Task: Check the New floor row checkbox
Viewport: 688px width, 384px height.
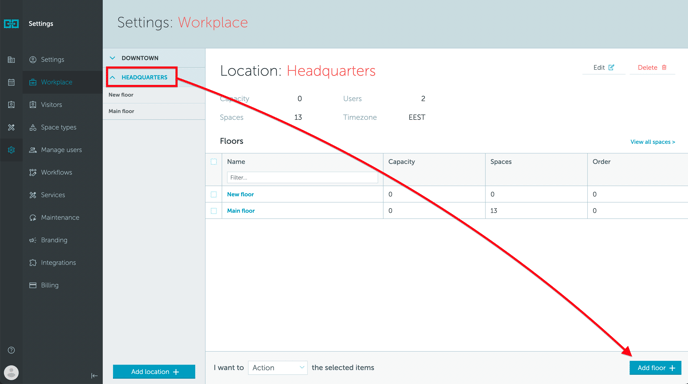Action: tap(214, 194)
